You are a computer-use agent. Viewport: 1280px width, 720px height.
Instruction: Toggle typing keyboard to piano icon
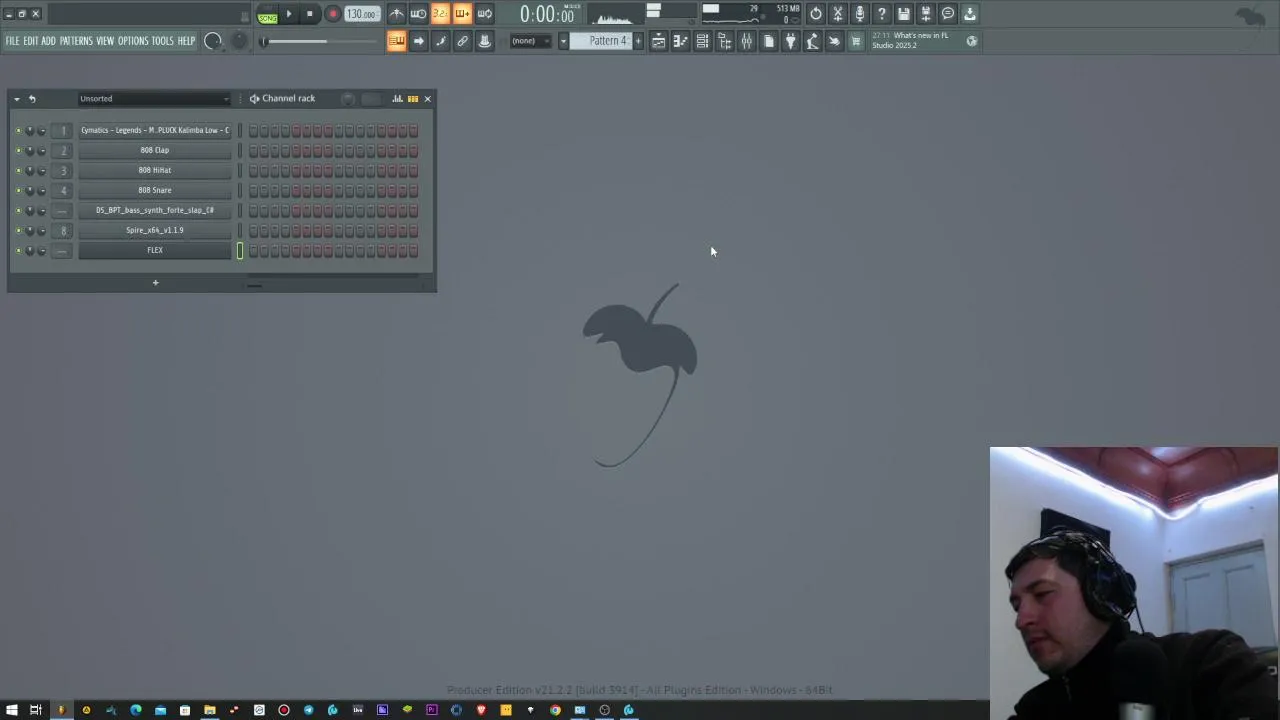tap(396, 41)
